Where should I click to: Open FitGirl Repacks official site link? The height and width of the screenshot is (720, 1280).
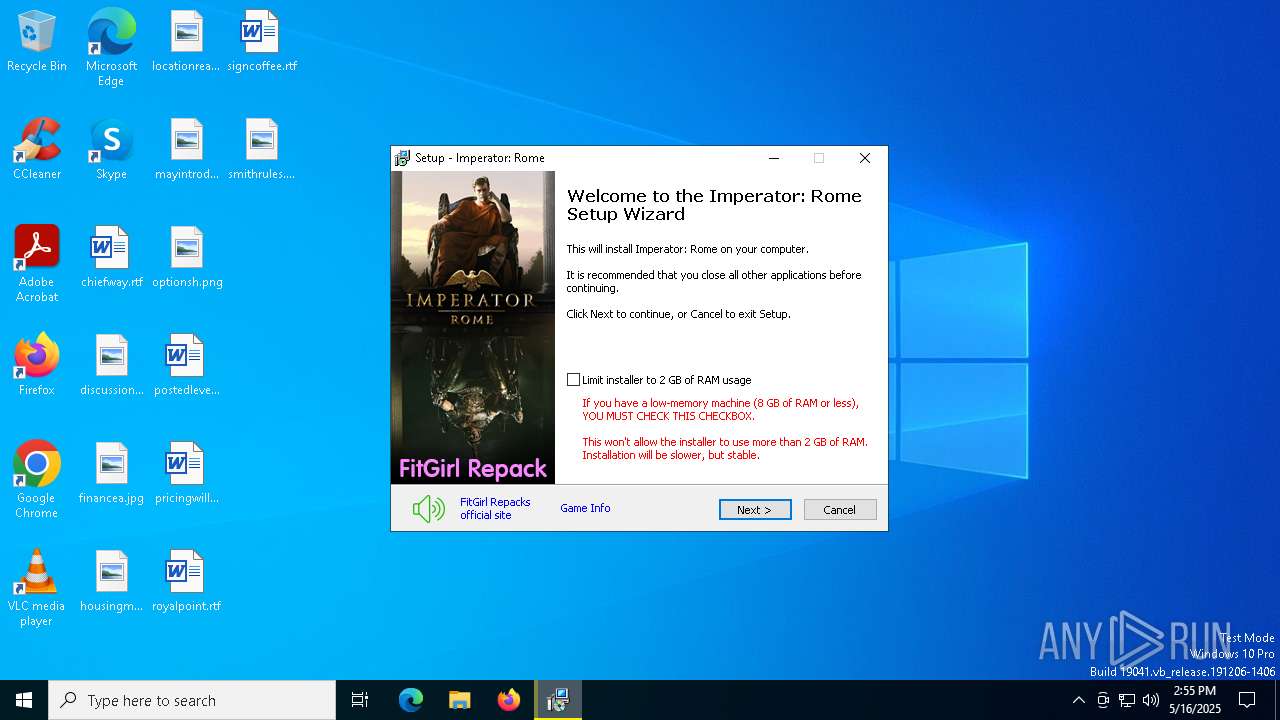coord(495,509)
